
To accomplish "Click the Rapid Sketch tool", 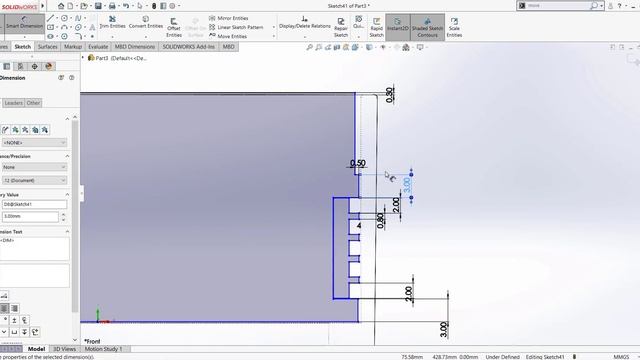I will point(376,27).
